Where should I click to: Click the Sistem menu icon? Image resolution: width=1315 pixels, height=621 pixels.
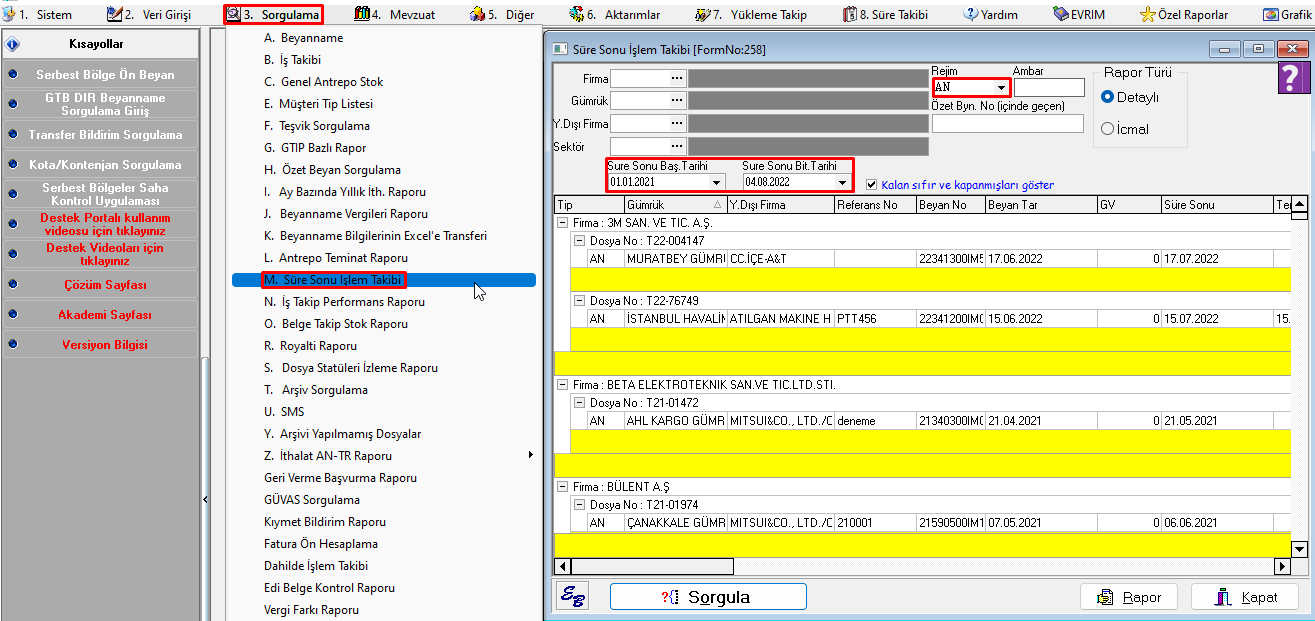click(9, 15)
